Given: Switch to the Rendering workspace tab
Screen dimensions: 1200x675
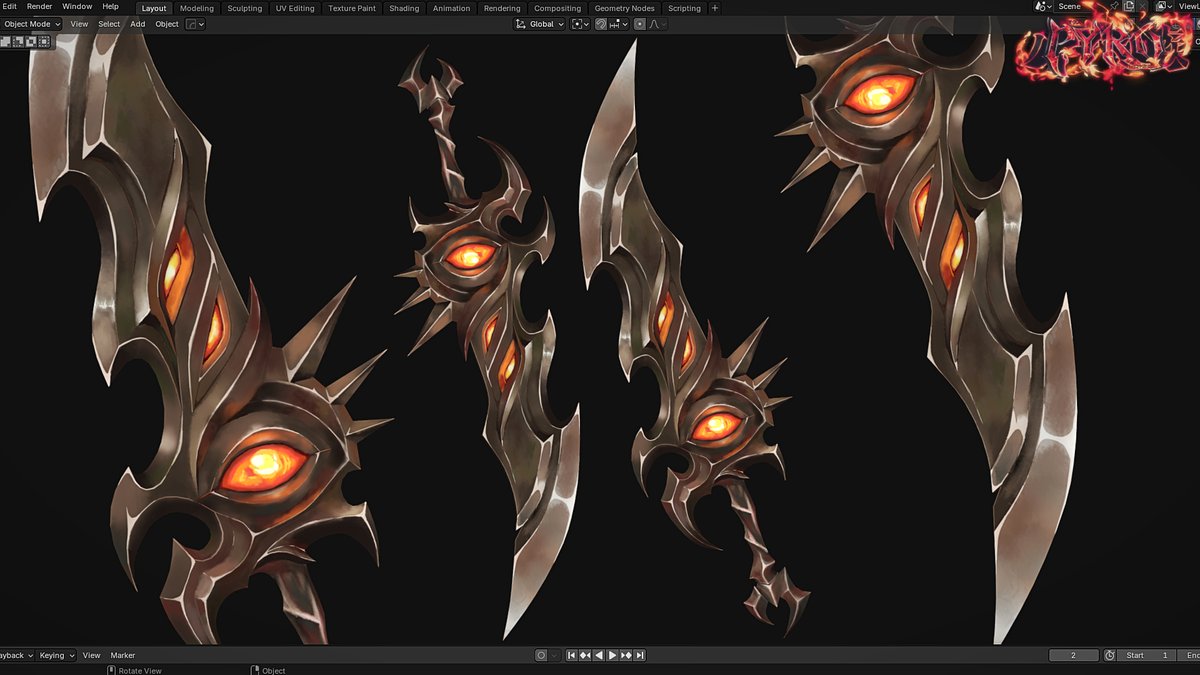Looking at the screenshot, I should point(502,8).
